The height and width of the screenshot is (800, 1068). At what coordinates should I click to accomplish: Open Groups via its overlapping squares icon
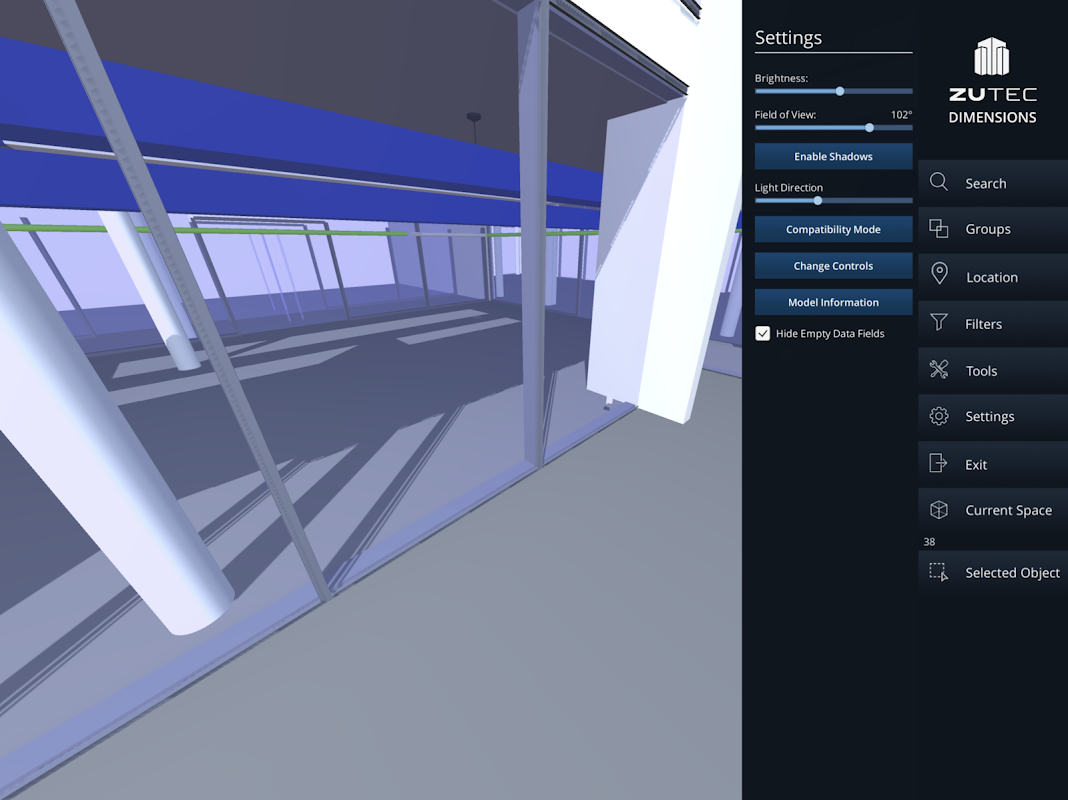click(939, 229)
